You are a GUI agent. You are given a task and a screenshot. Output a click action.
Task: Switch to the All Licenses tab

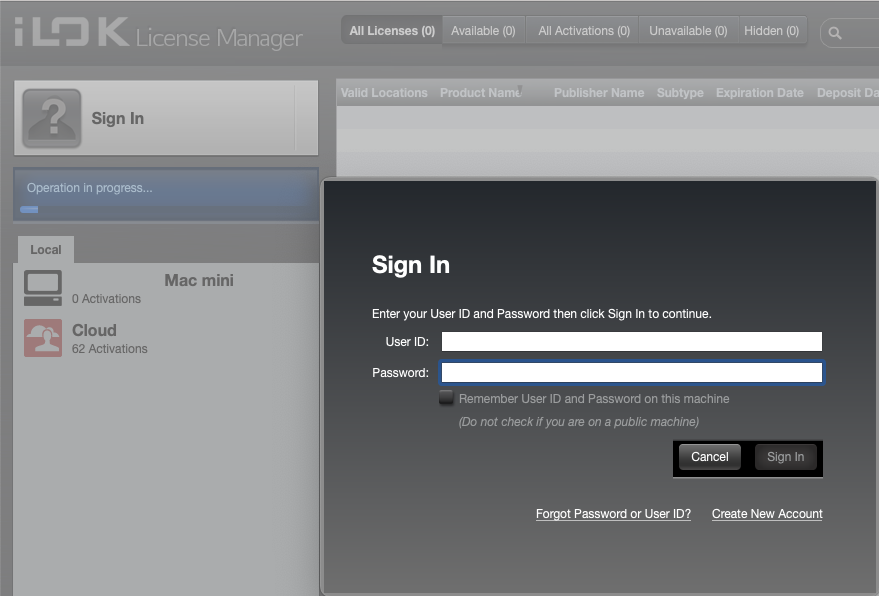(392, 31)
